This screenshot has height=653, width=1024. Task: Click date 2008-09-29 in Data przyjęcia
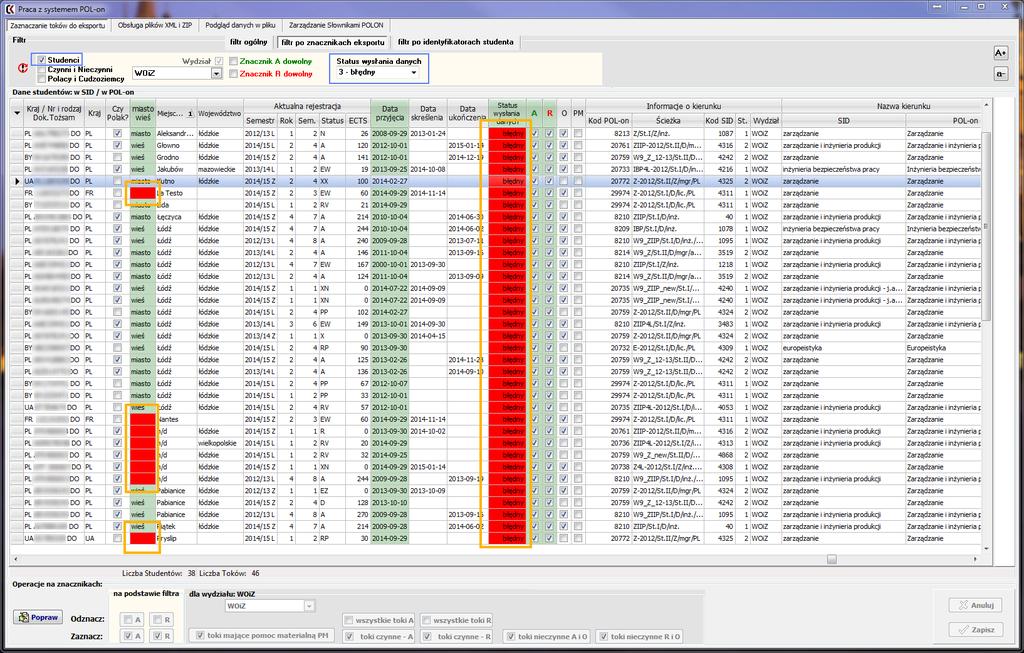[x=390, y=133]
